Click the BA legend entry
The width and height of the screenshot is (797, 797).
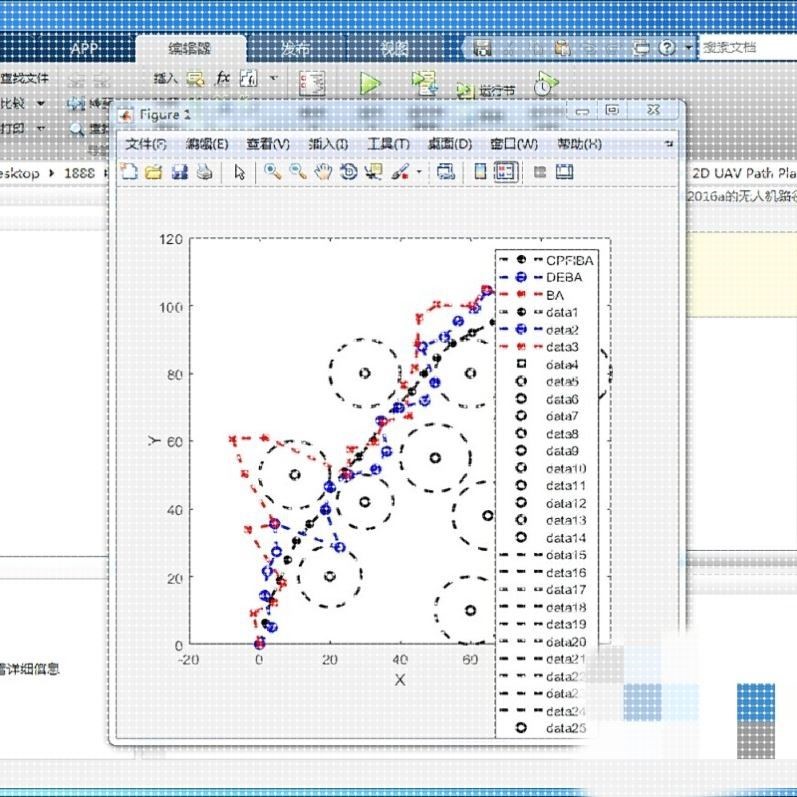(x=532, y=295)
